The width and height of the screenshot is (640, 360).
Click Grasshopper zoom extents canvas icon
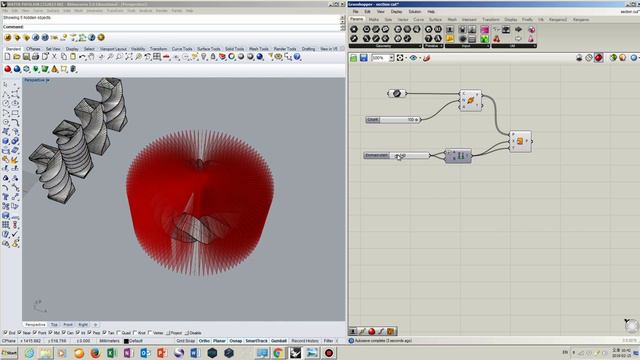click(400, 58)
